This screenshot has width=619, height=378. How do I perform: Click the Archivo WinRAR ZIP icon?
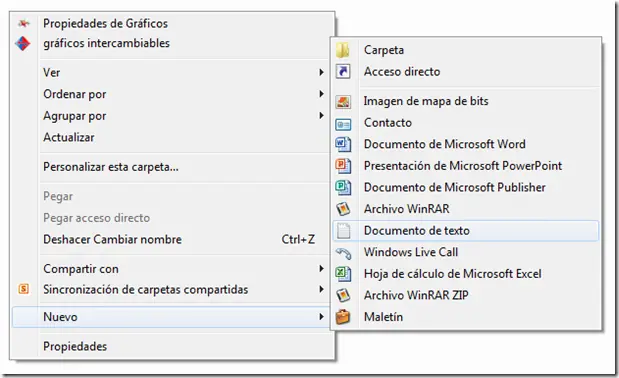[x=343, y=295]
